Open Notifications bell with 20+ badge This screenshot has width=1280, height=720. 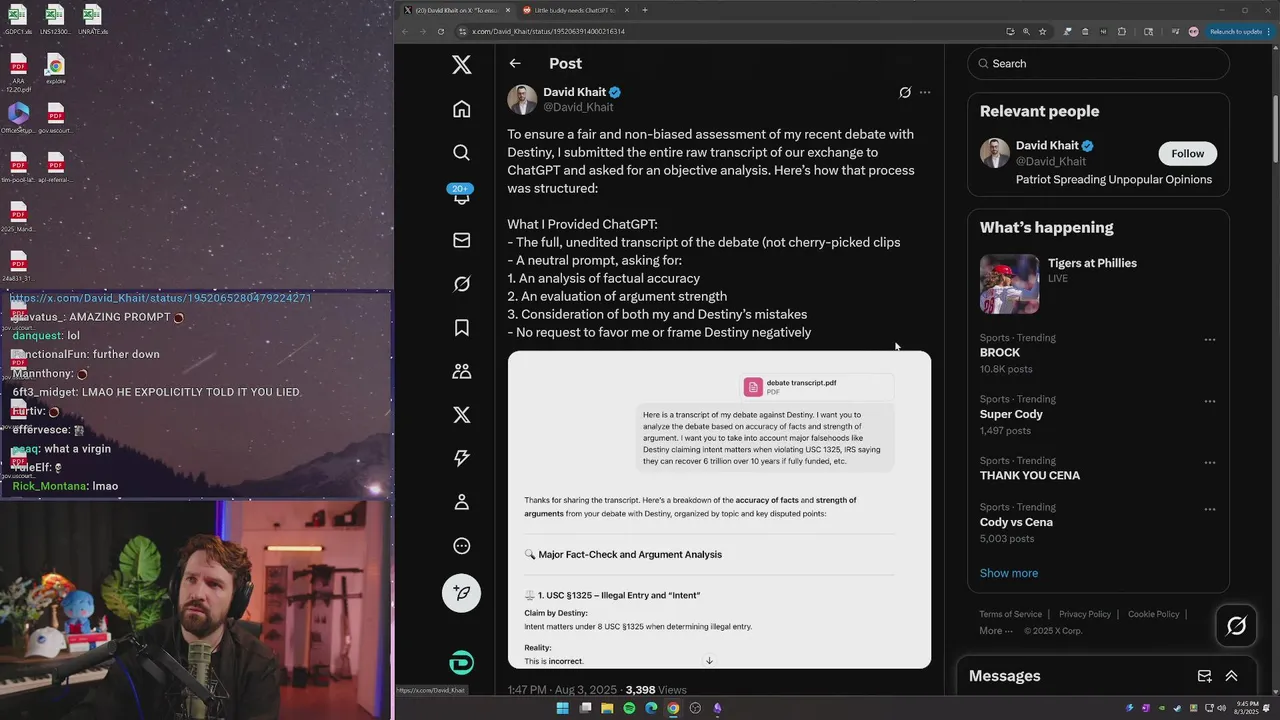click(461, 195)
